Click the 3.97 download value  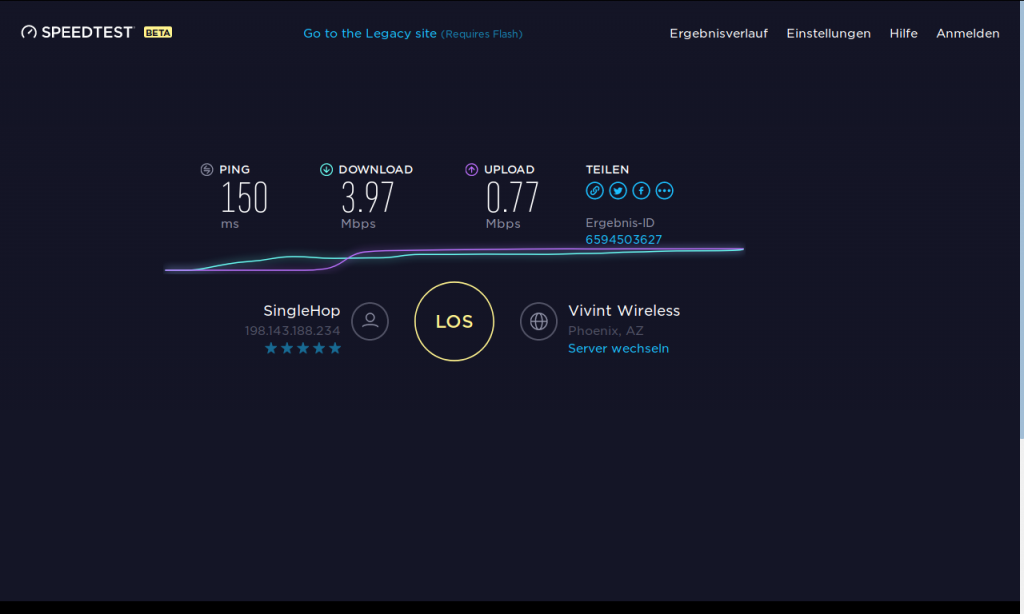[x=368, y=197]
